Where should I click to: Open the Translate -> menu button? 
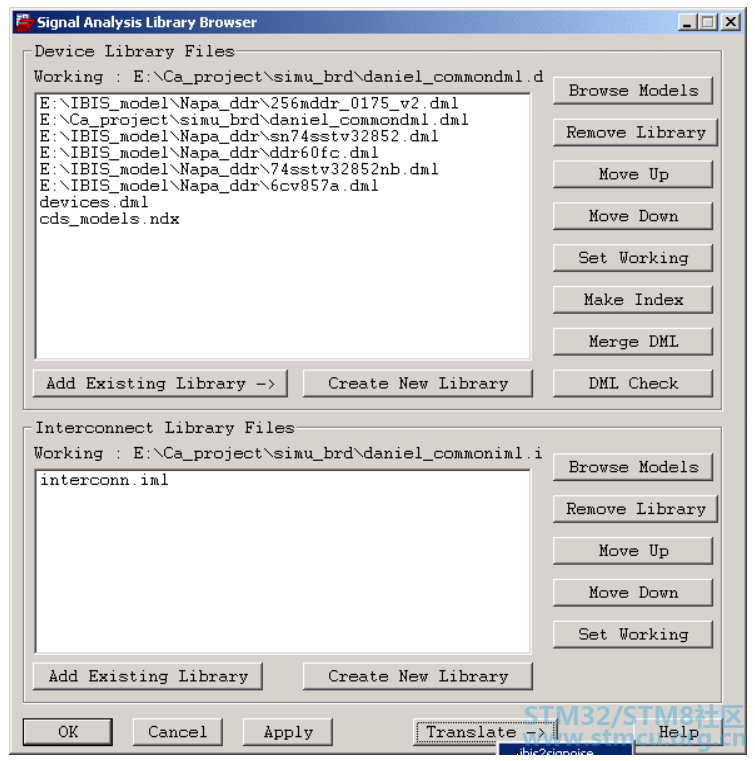[x=485, y=732]
